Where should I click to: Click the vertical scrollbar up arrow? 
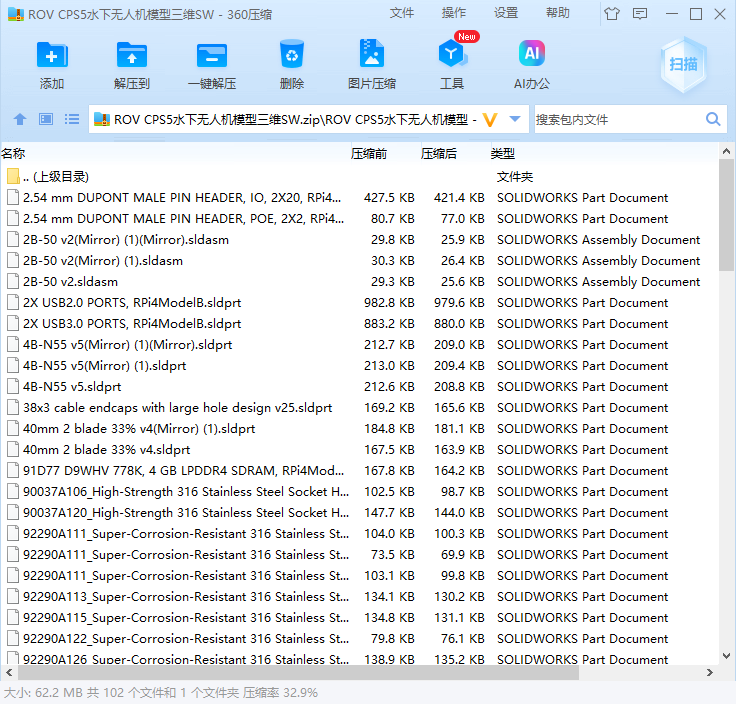726,151
